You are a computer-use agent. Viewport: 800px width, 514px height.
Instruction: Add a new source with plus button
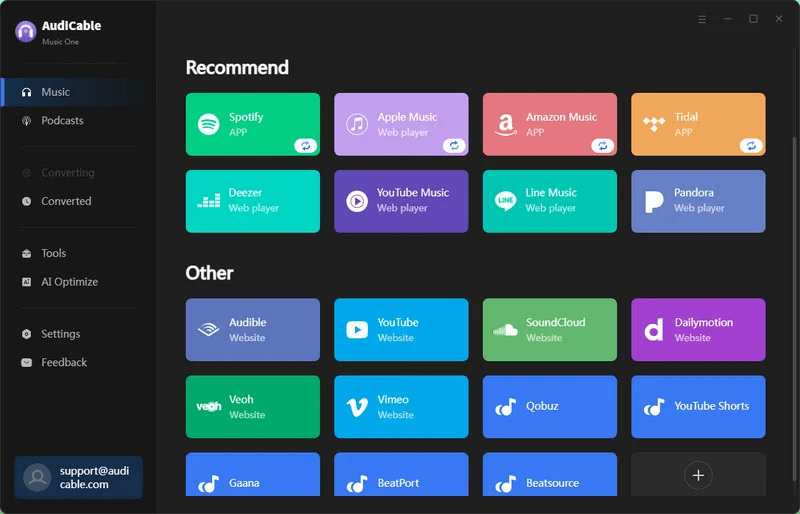tap(698, 475)
